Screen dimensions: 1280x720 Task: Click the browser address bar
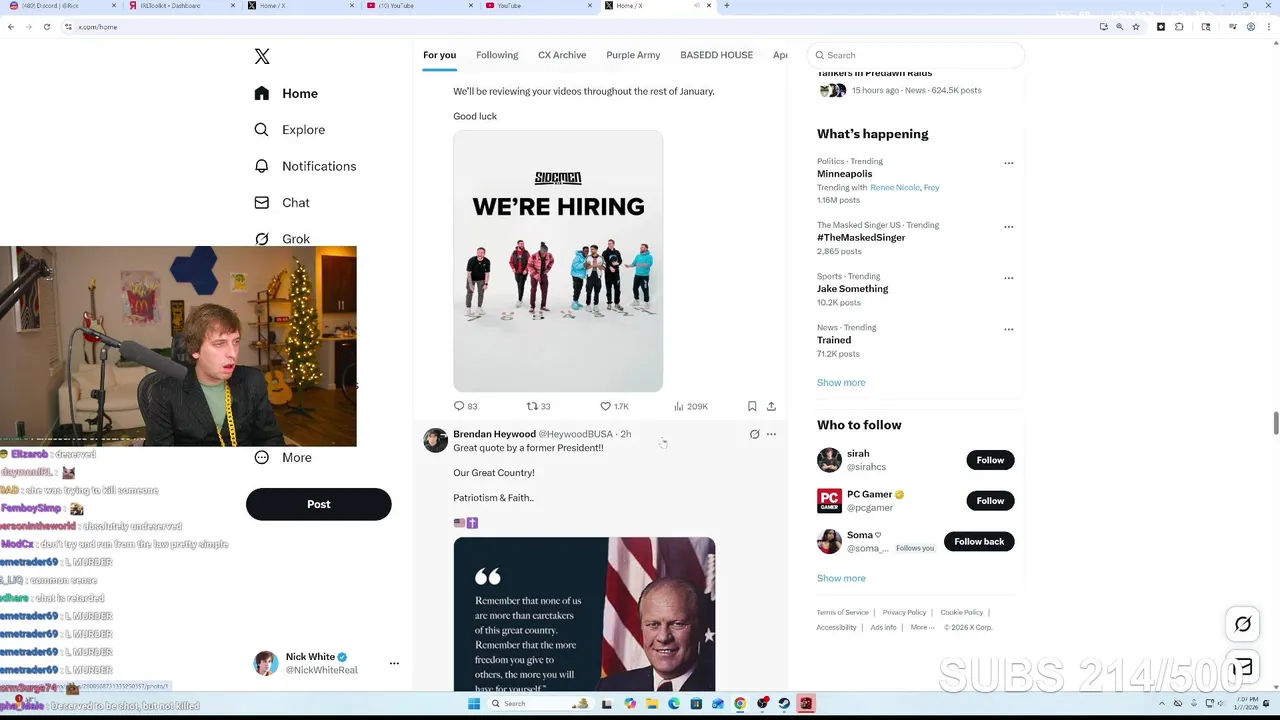(x=580, y=27)
